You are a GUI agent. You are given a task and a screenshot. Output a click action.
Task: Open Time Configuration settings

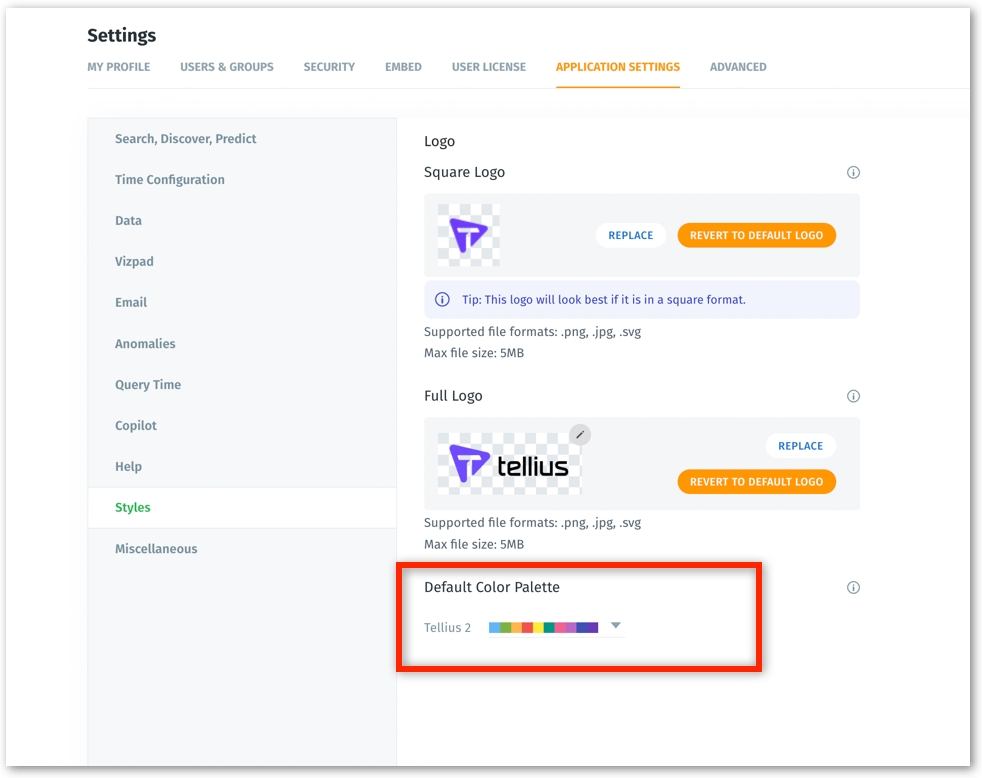[170, 180]
